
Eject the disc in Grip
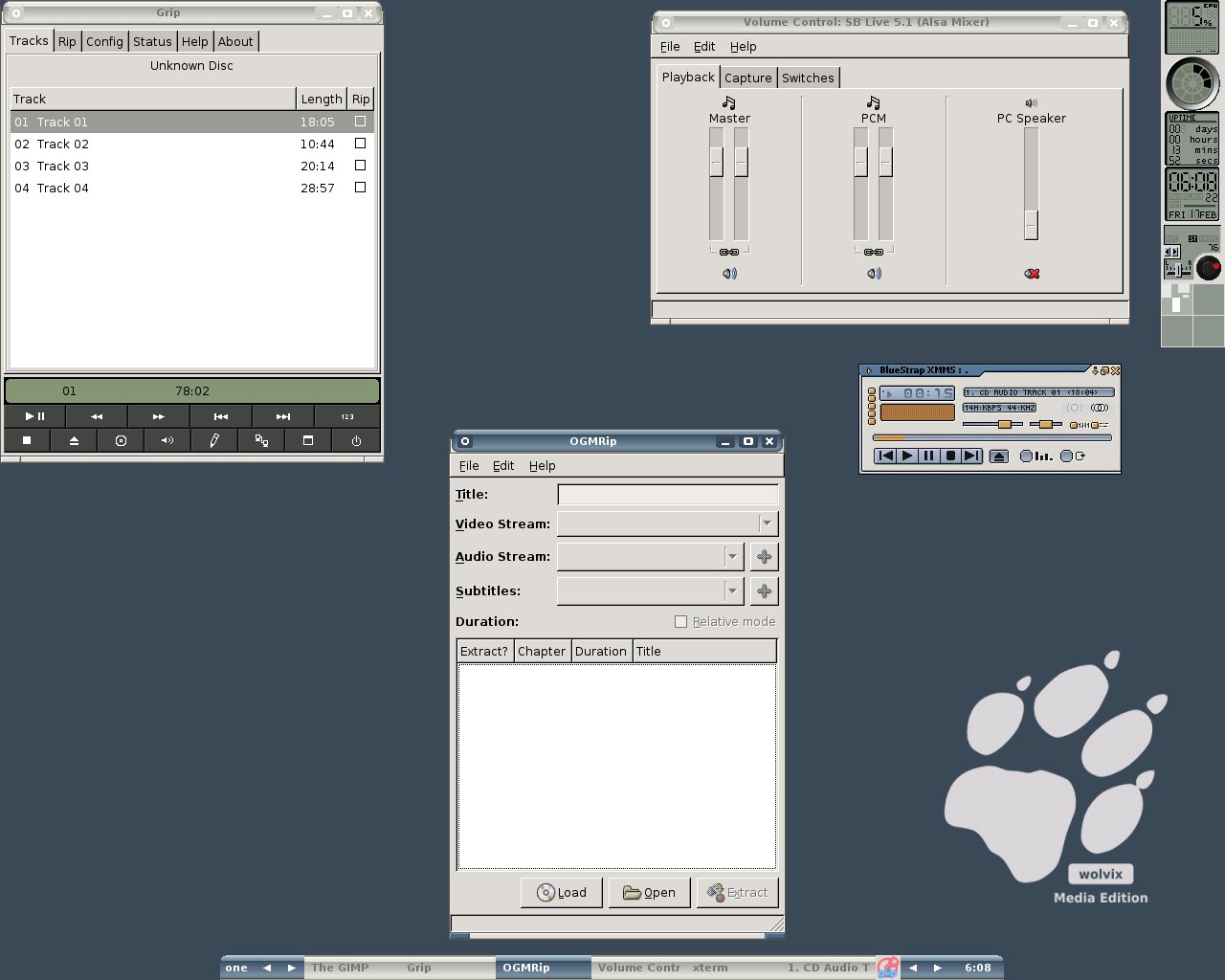click(74, 440)
